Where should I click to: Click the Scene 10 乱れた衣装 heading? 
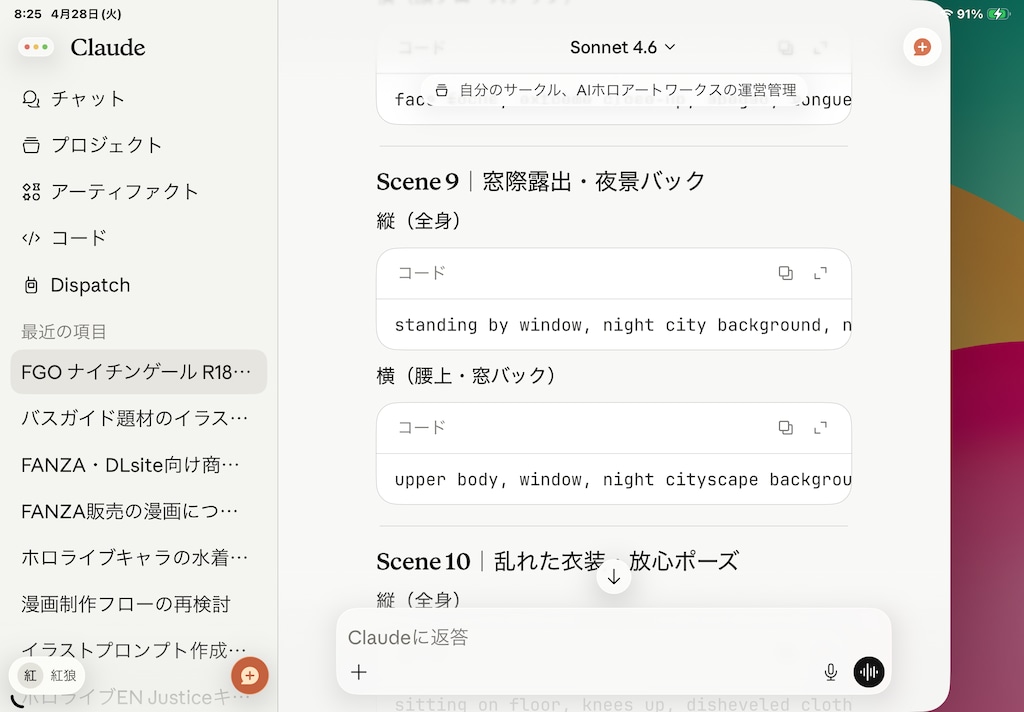point(557,561)
